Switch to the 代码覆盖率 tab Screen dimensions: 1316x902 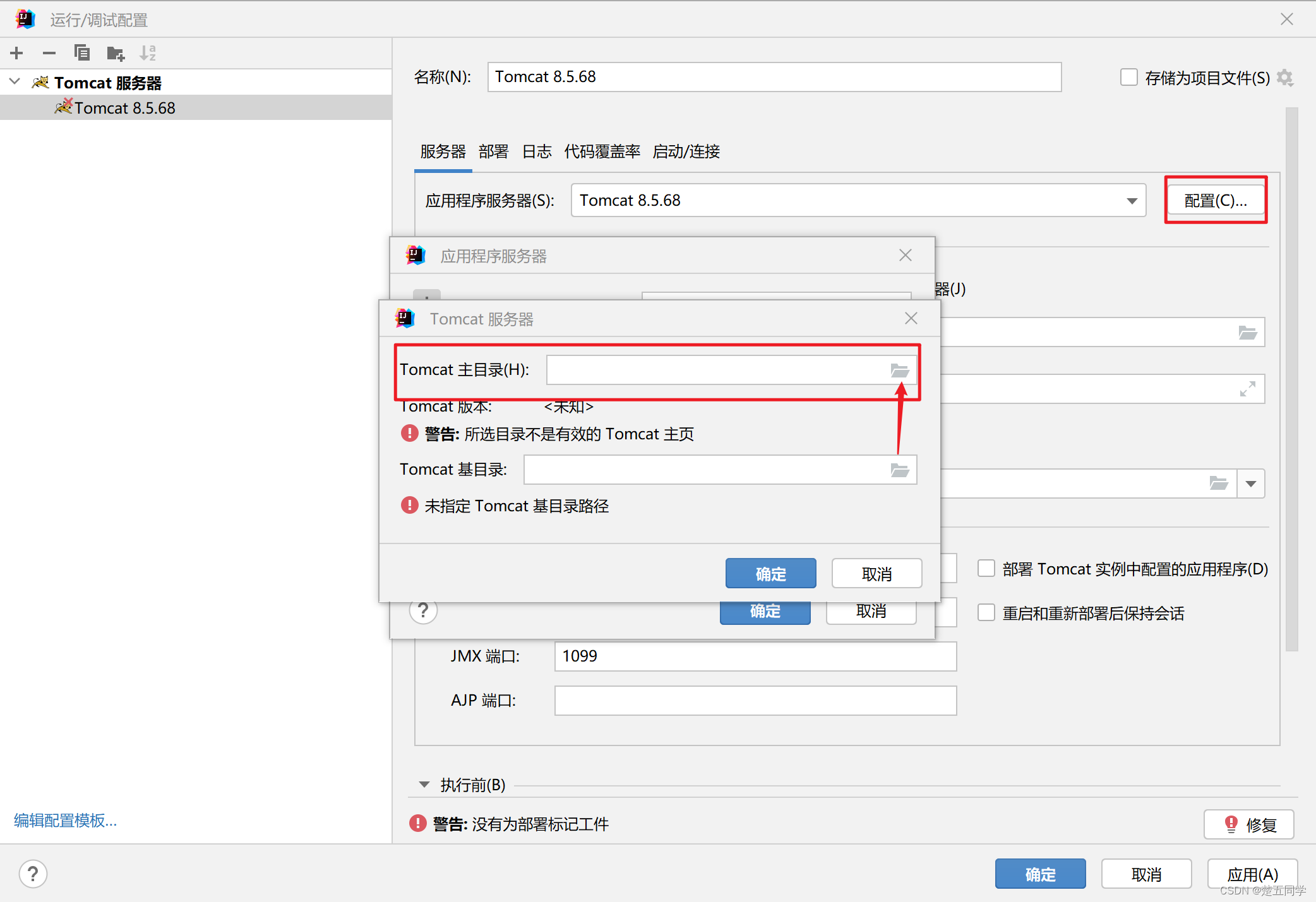602,151
